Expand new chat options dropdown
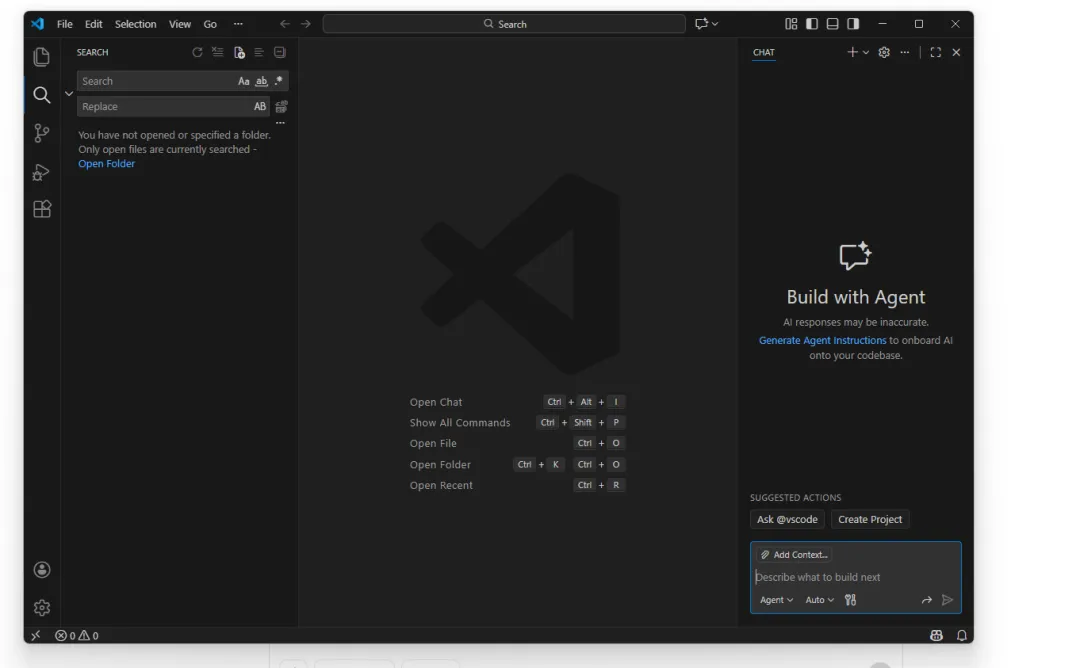Viewport: 1080px width, 668px height. pos(866,52)
